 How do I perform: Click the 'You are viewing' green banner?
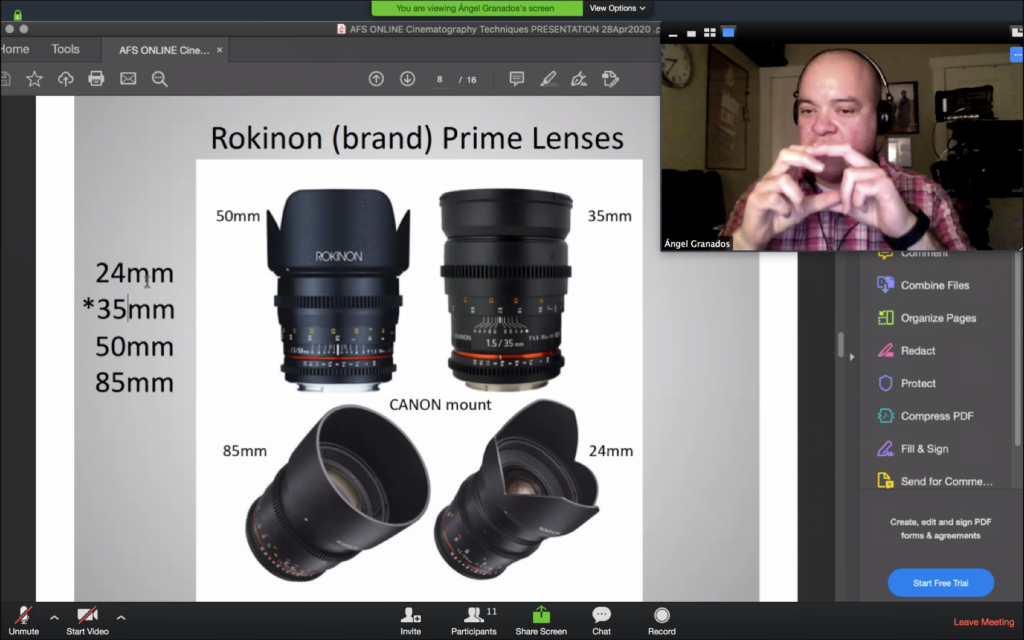475,8
